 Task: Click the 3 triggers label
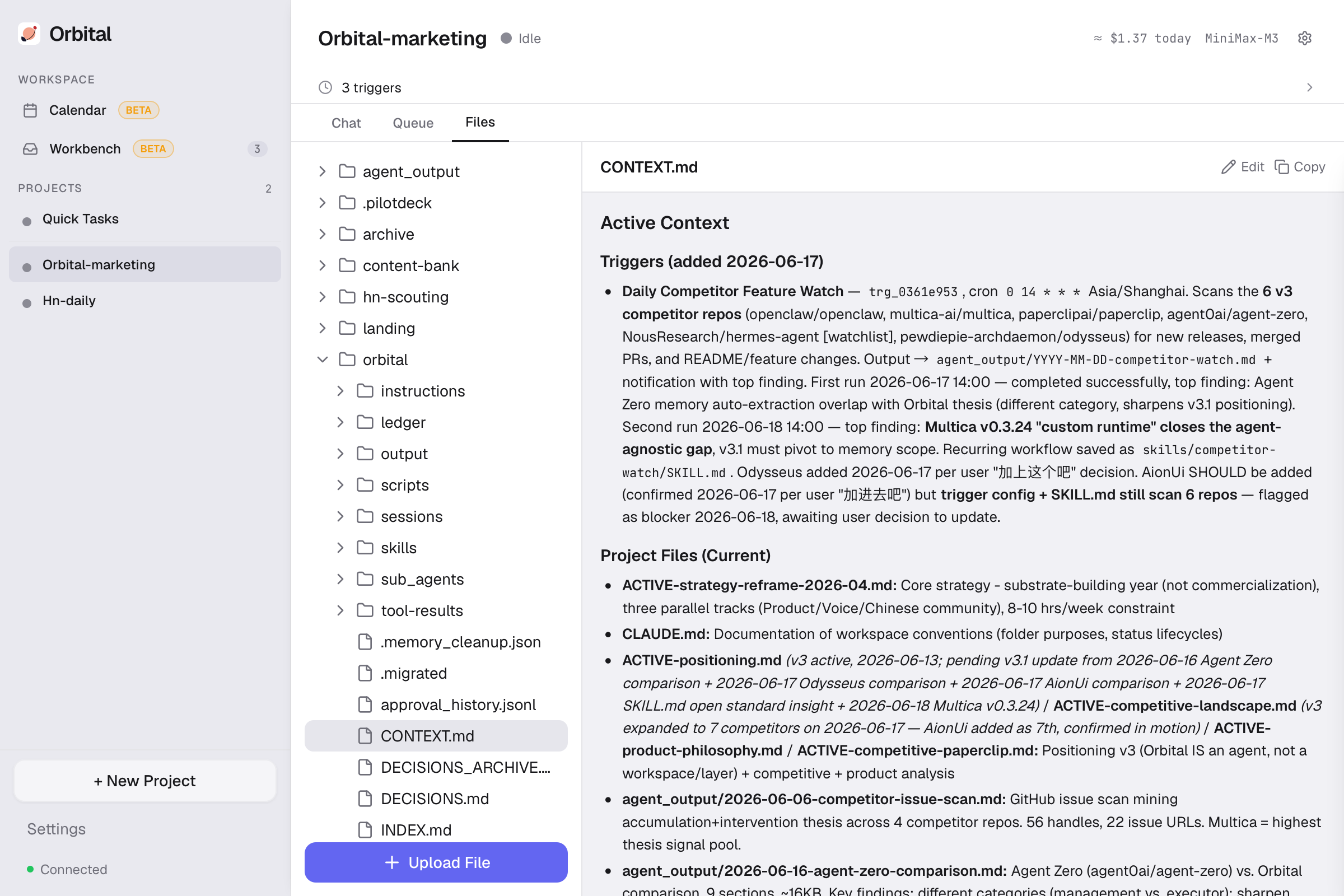click(x=371, y=87)
